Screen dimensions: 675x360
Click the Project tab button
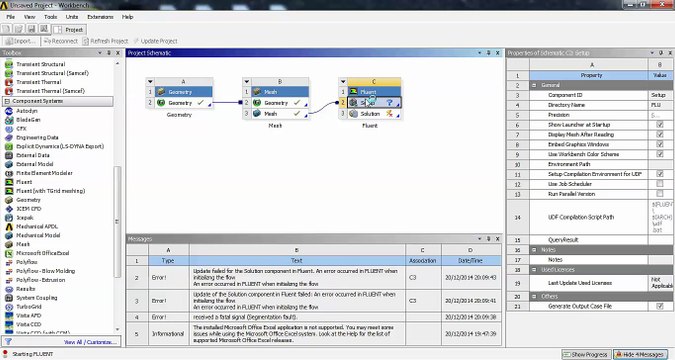coord(69,30)
